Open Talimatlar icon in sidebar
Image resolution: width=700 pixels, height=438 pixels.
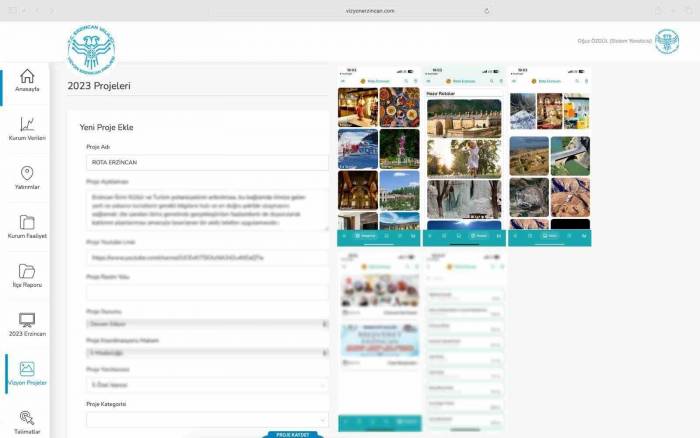tap(27, 418)
